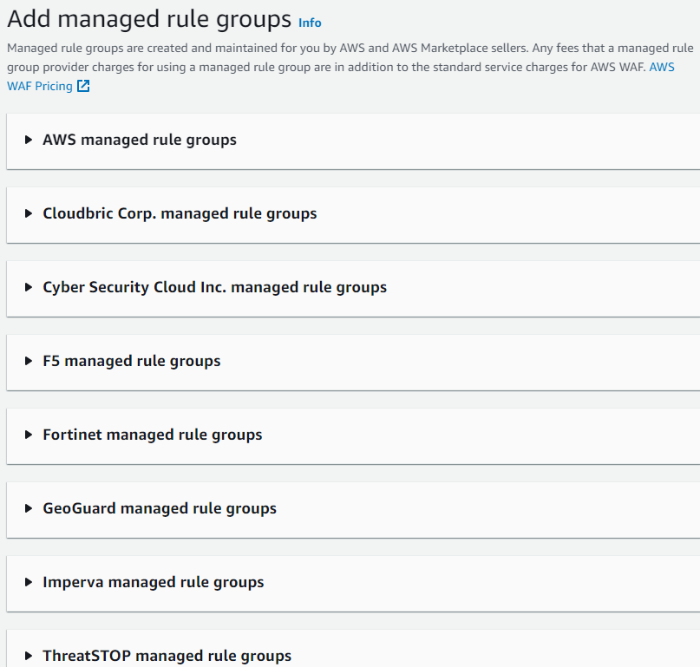Select the 'F5 managed rule groups' heading text
The width and height of the screenshot is (700, 667).
[x=131, y=361]
